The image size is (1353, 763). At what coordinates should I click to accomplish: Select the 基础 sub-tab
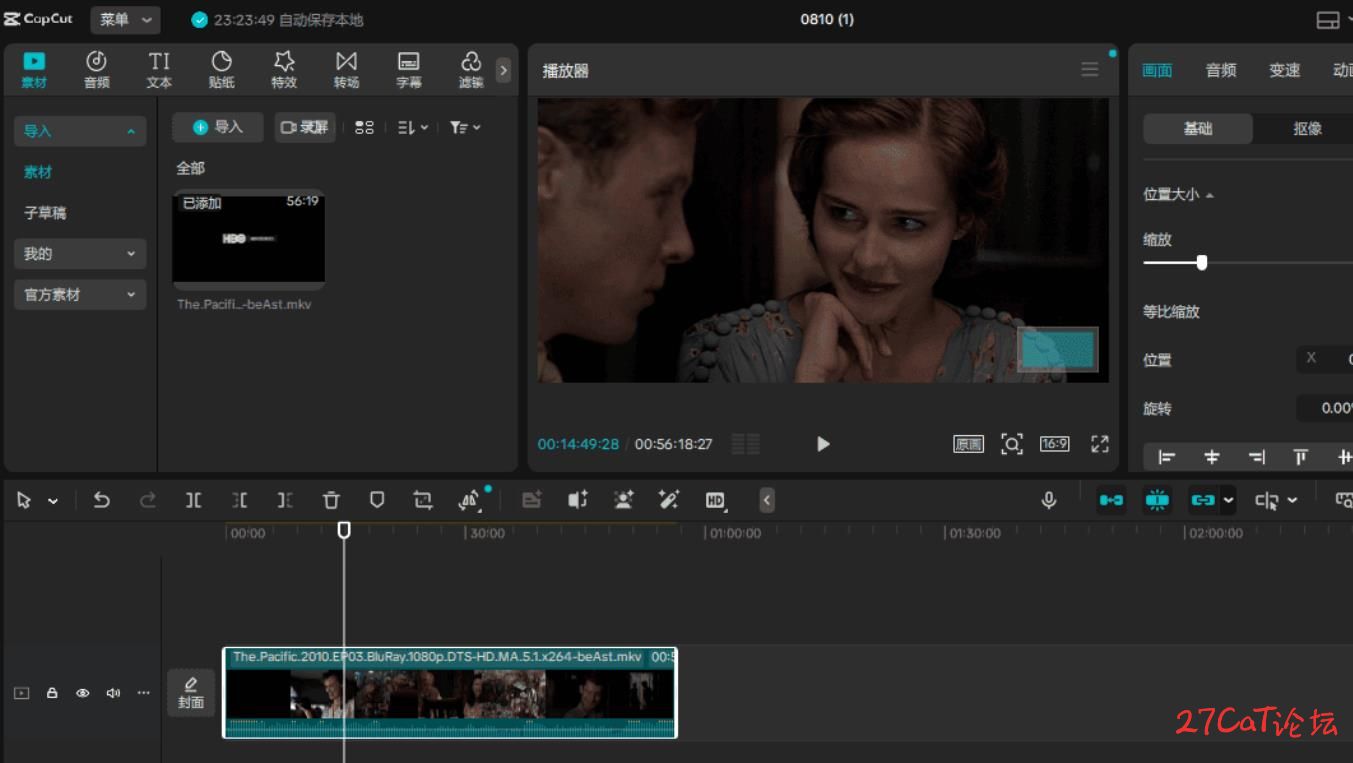point(1198,128)
